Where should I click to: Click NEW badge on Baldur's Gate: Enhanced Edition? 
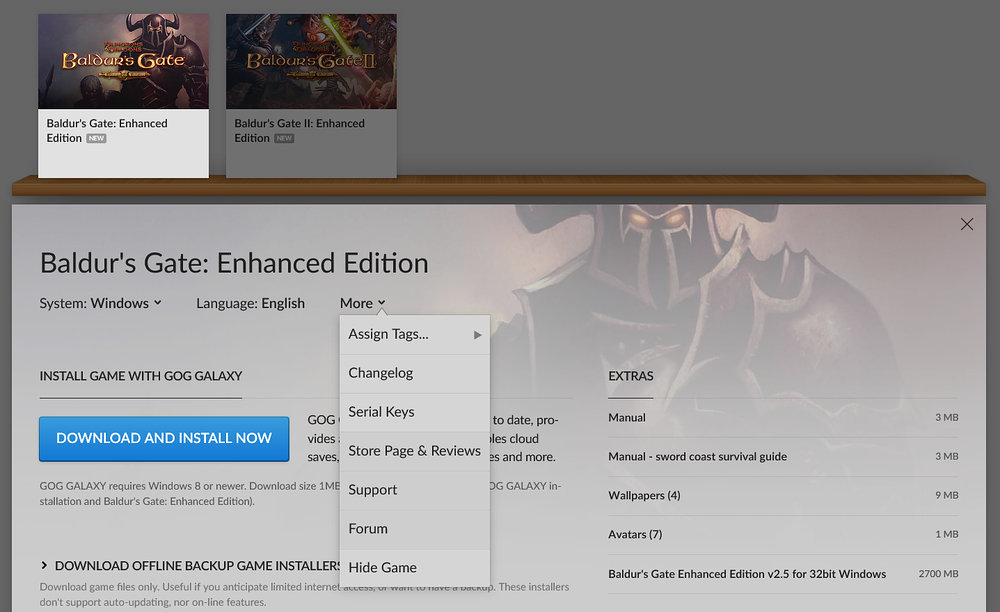(x=96, y=138)
